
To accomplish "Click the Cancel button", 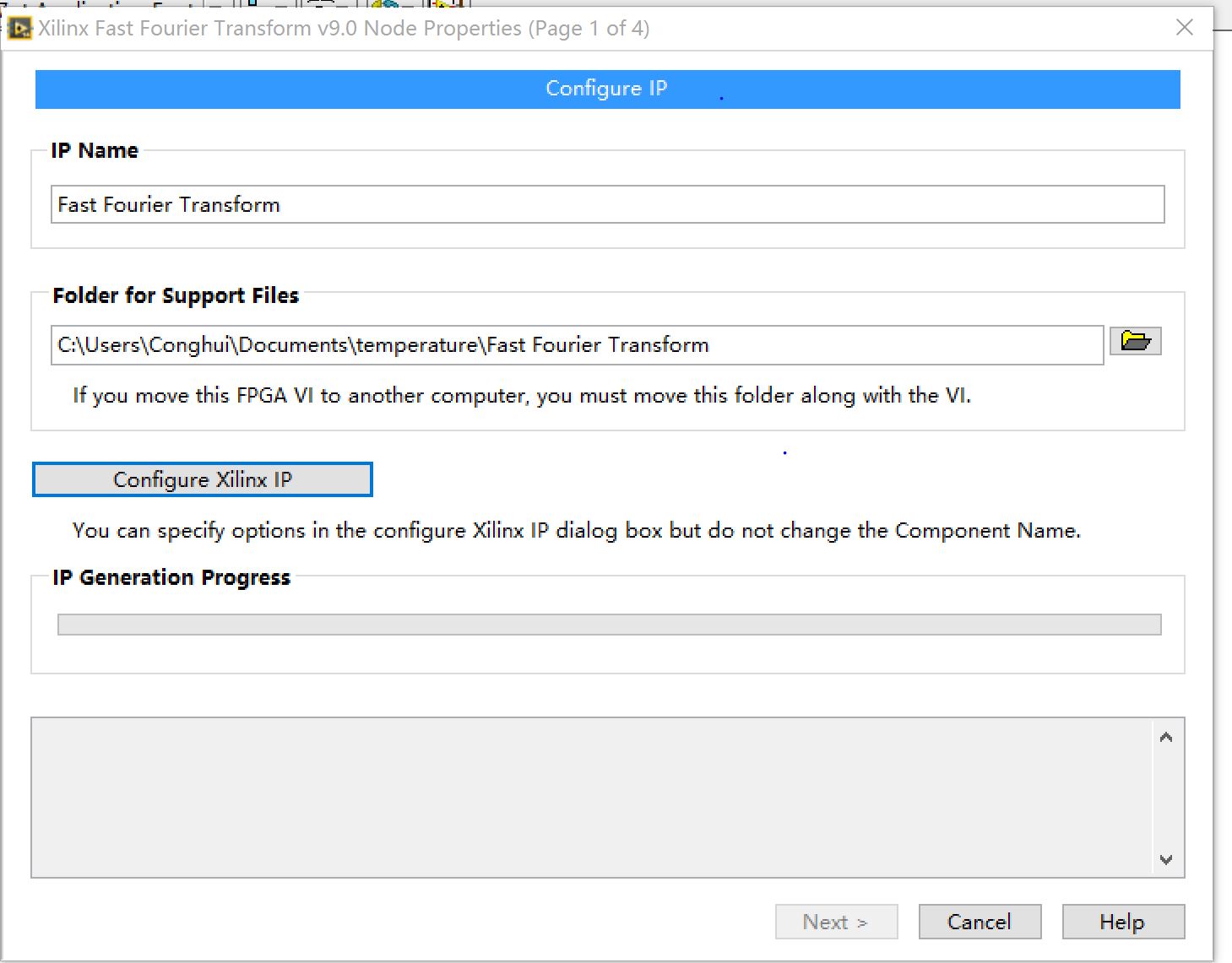I will click(x=980, y=922).
